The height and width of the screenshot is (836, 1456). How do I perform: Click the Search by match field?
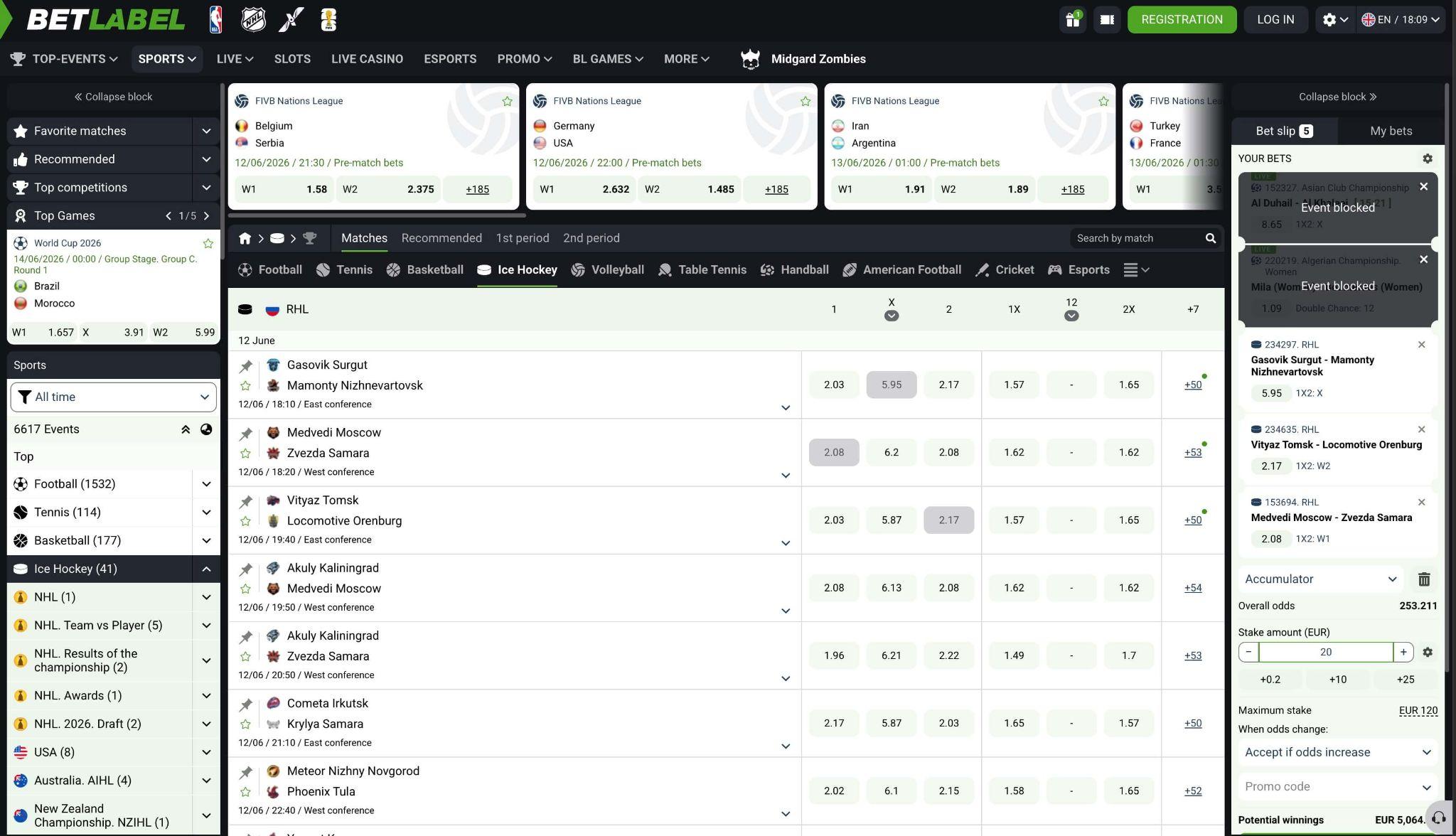click(1137, 238)
